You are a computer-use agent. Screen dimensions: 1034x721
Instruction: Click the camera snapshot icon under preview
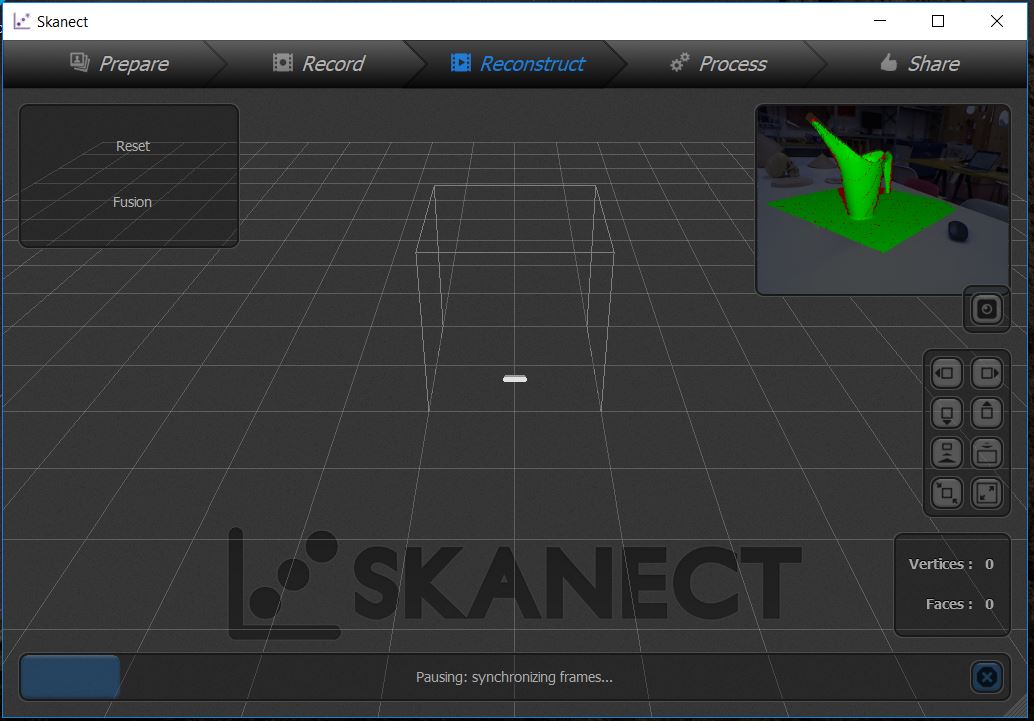[987, 309]
